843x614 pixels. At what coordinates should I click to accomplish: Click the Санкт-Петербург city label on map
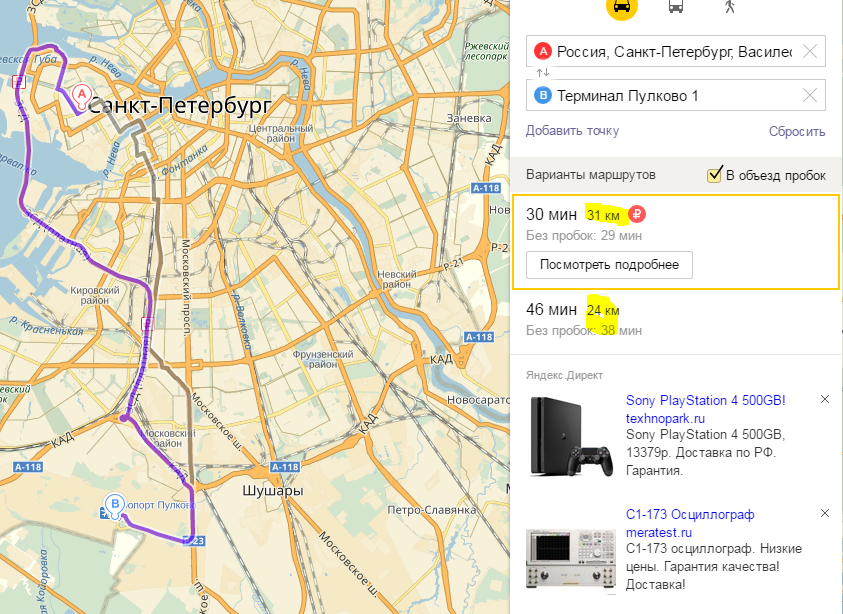click(179, 105)
